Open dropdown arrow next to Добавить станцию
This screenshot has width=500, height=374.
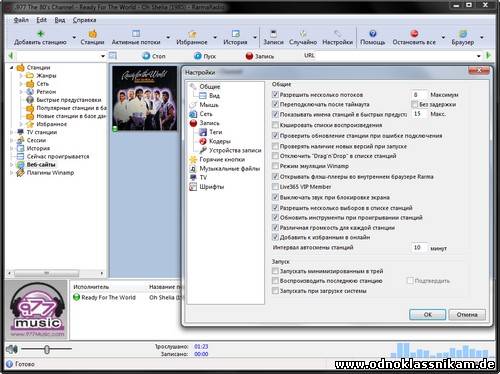pyautogui.click(x=74, y=37)
